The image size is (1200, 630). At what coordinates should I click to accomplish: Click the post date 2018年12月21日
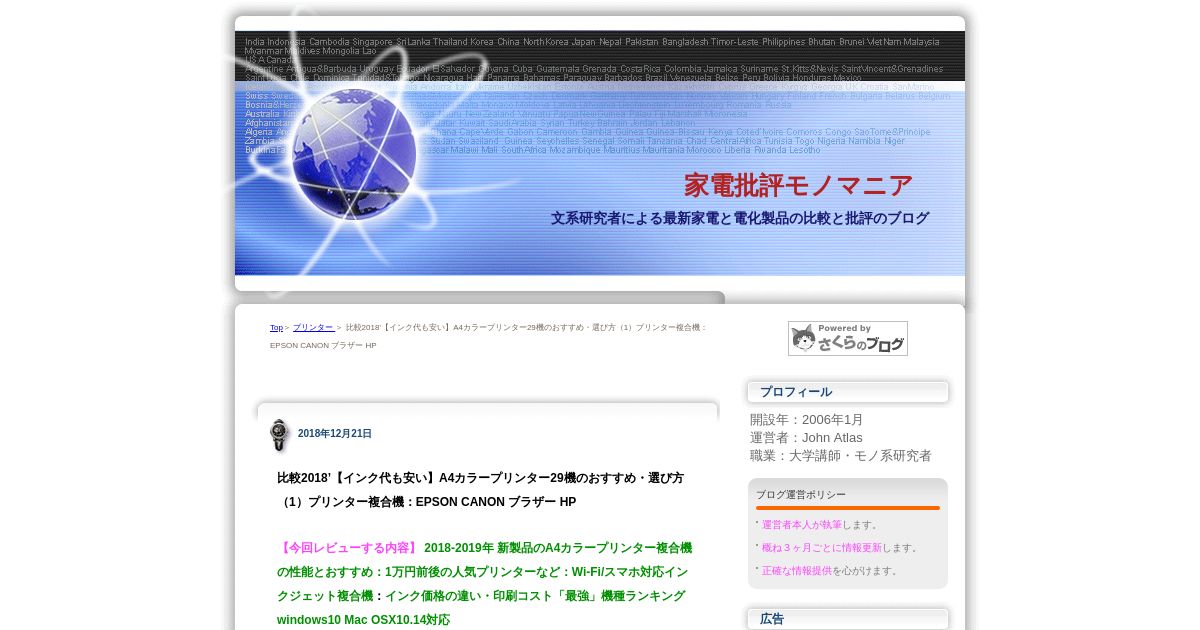[x=335, y=434]
